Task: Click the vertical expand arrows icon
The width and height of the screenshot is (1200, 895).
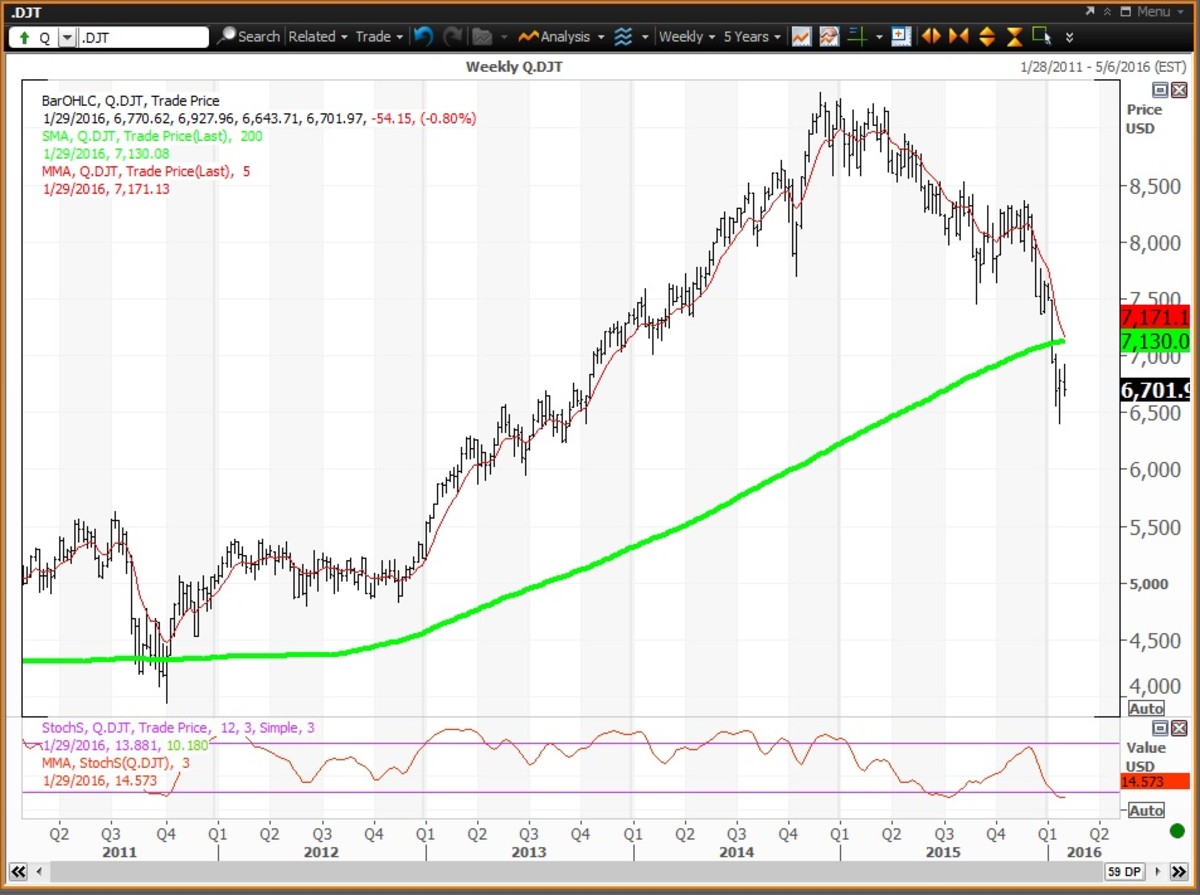Action: pyautogui.click(x=986, y=37)
